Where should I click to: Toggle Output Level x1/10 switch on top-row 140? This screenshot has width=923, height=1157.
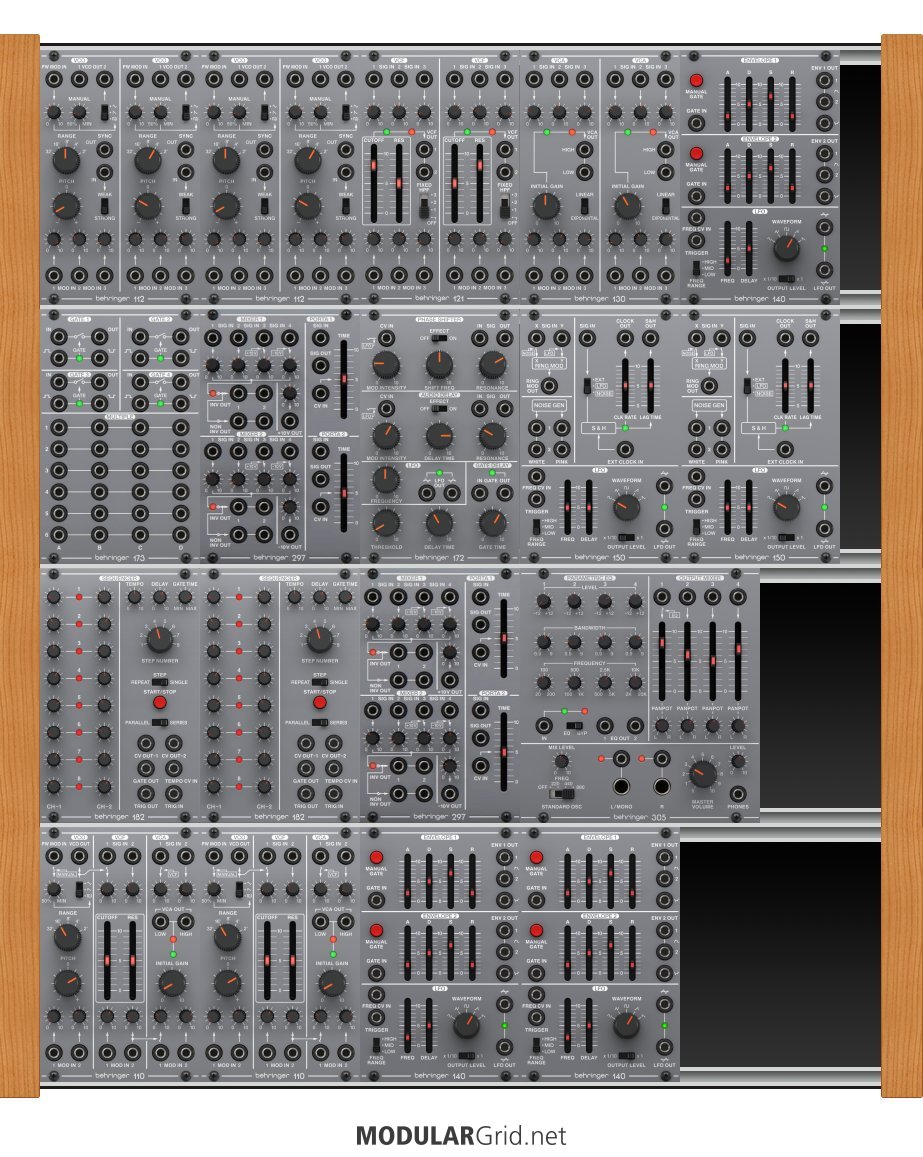click(787, 279)
